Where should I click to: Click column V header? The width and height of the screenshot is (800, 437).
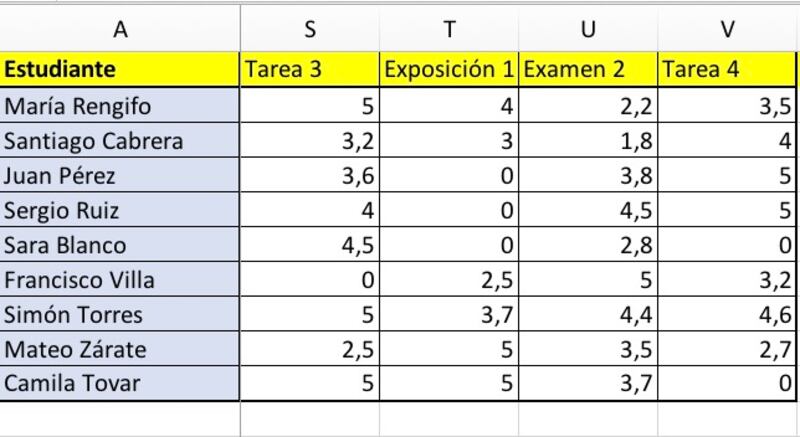(728, 29)
